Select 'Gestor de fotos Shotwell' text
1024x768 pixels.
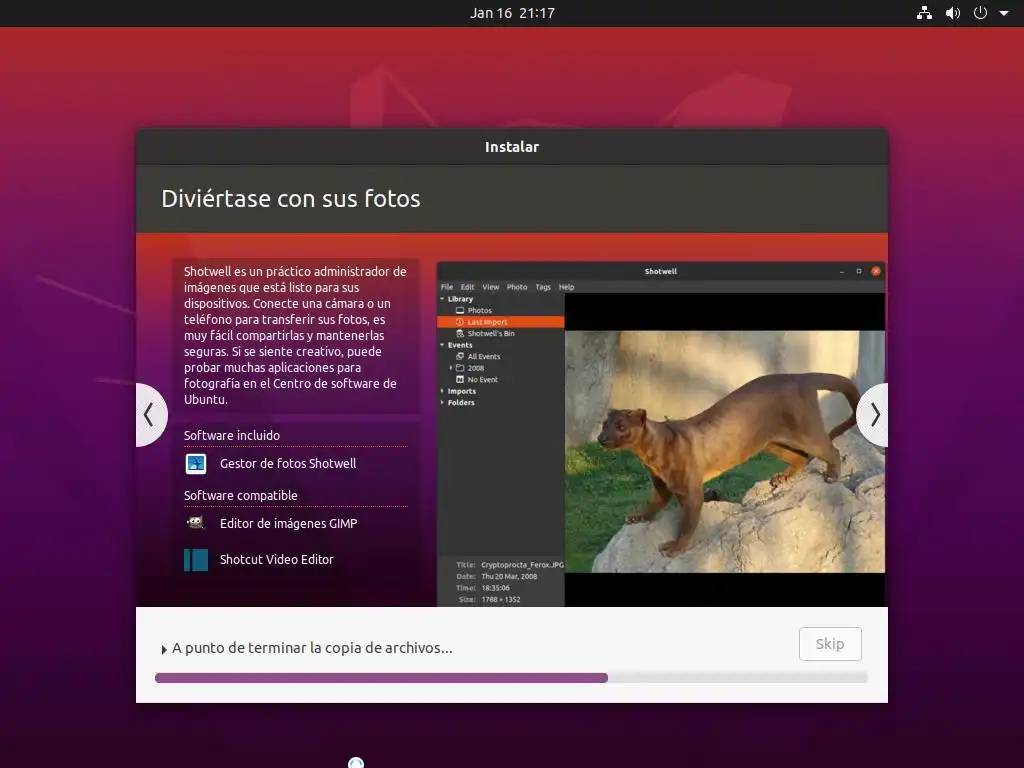288,464
